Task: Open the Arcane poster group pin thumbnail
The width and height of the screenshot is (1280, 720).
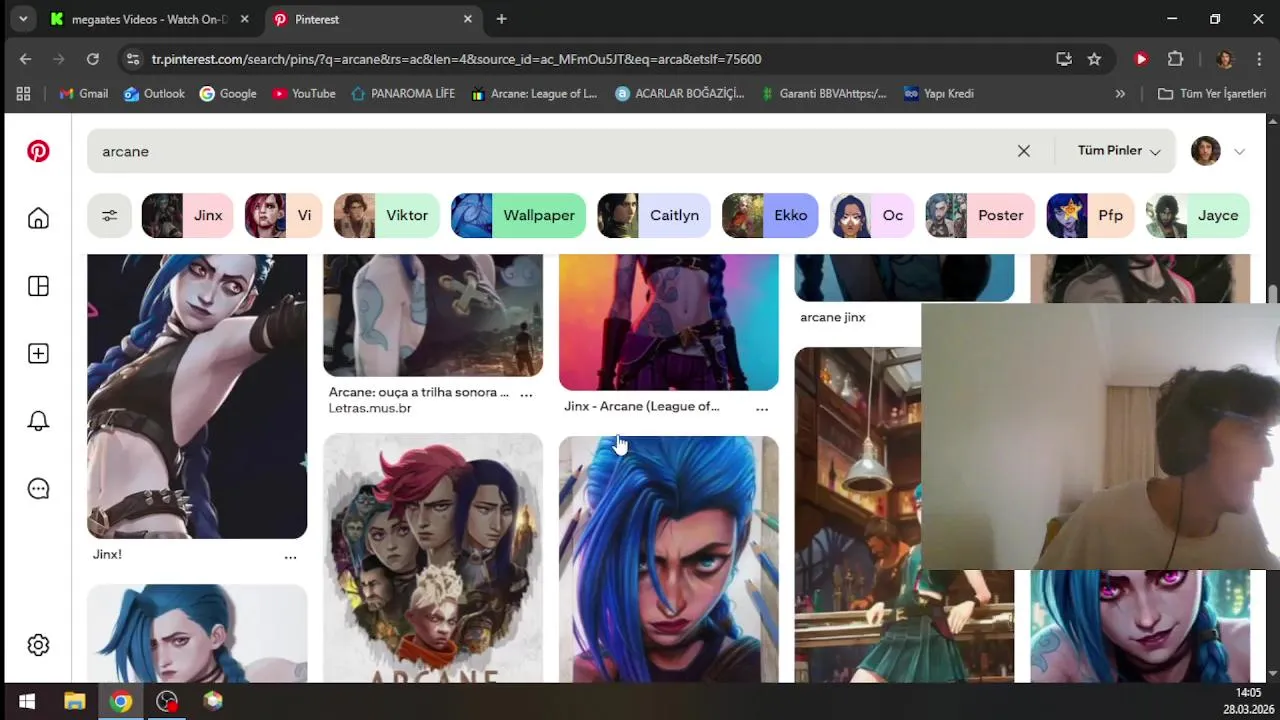Action: click(x=433, y=558)
